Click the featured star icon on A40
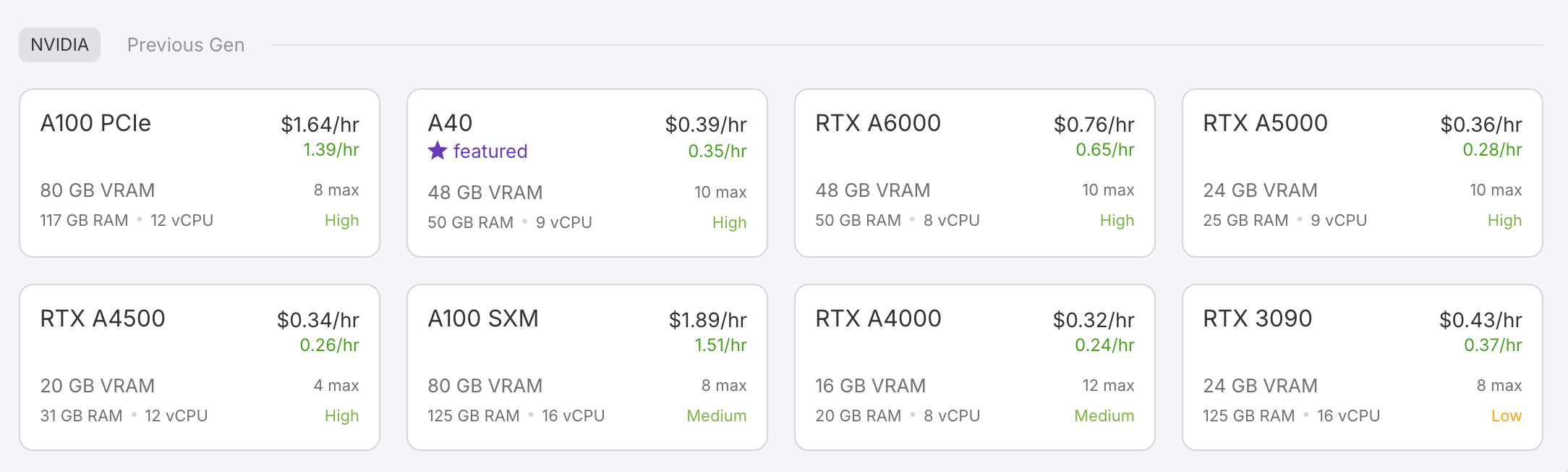Image resolution: width=1568 pixels, height=472 pixels. pyautogui.click(x=438, y=151)
